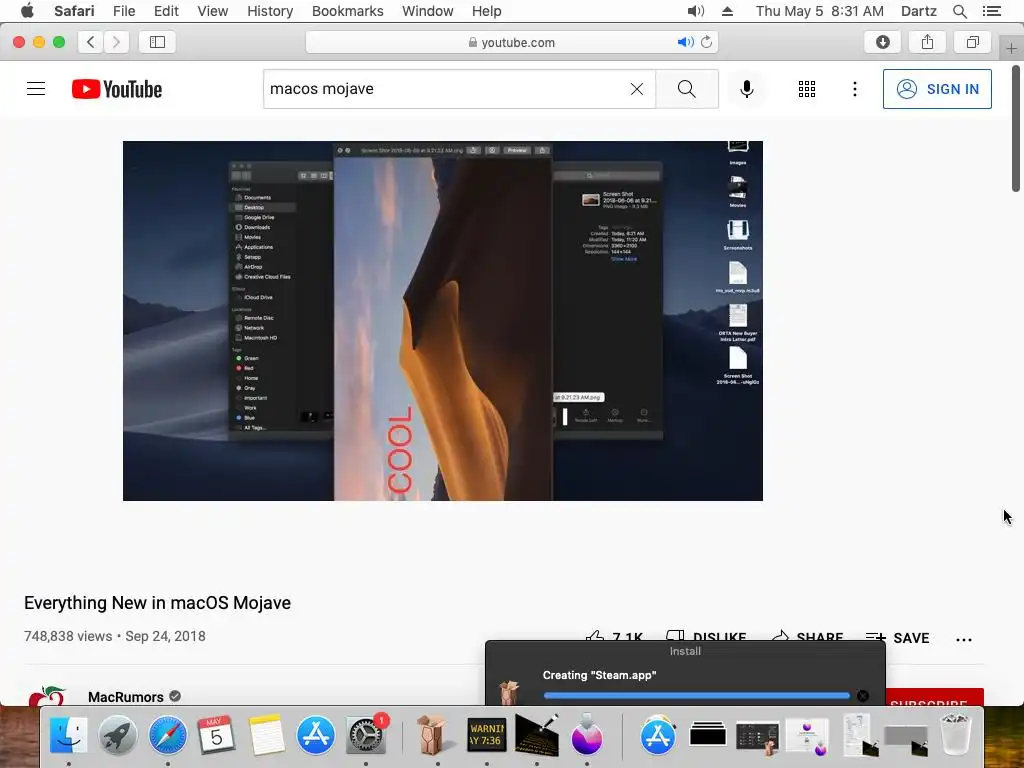Reload the page in Safari
The image size is (1024, 768).
[707, 42]
